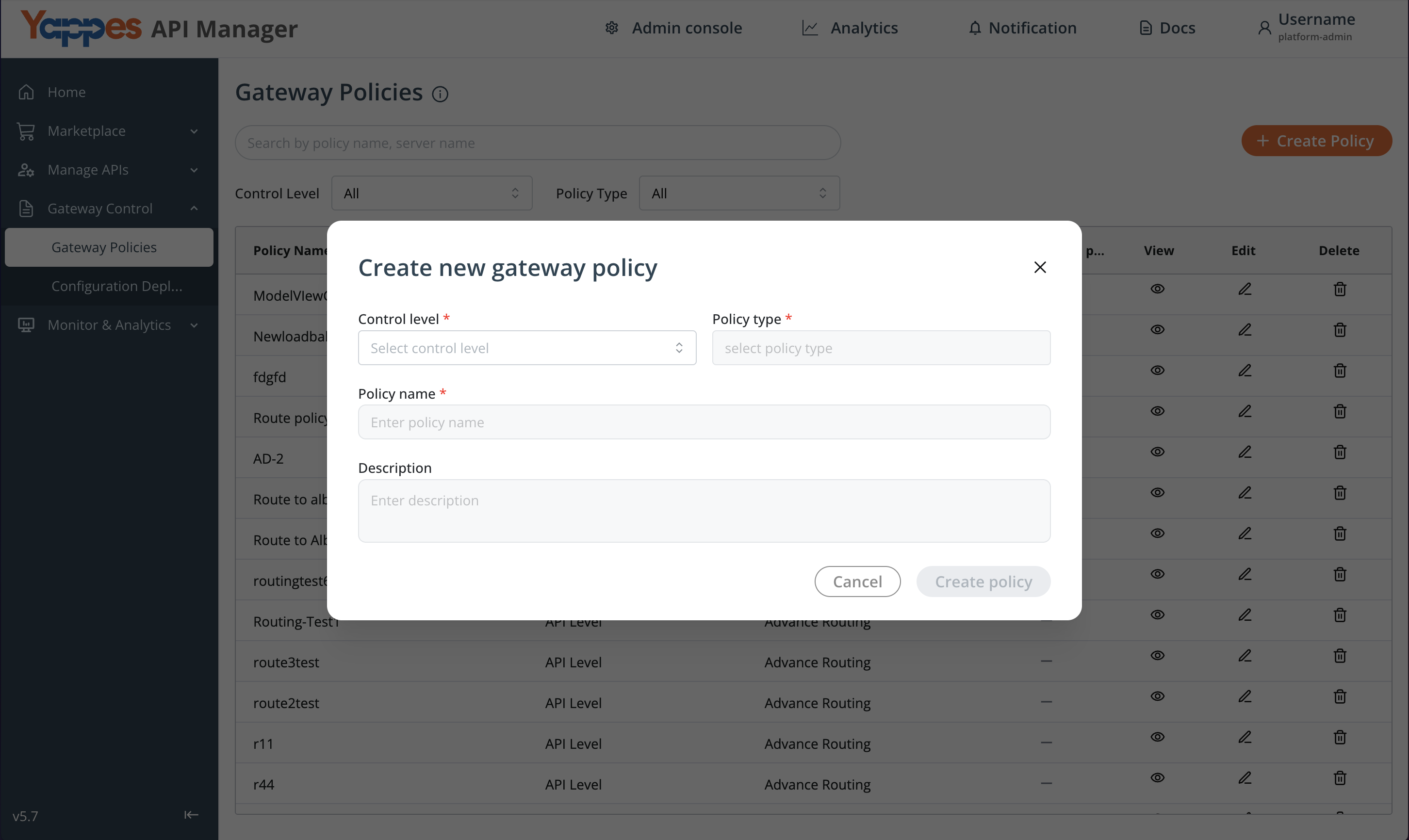Edit the fdgfd policy pencil icon
This screenshot has width=1409, height=840.
pos(1244,370)
